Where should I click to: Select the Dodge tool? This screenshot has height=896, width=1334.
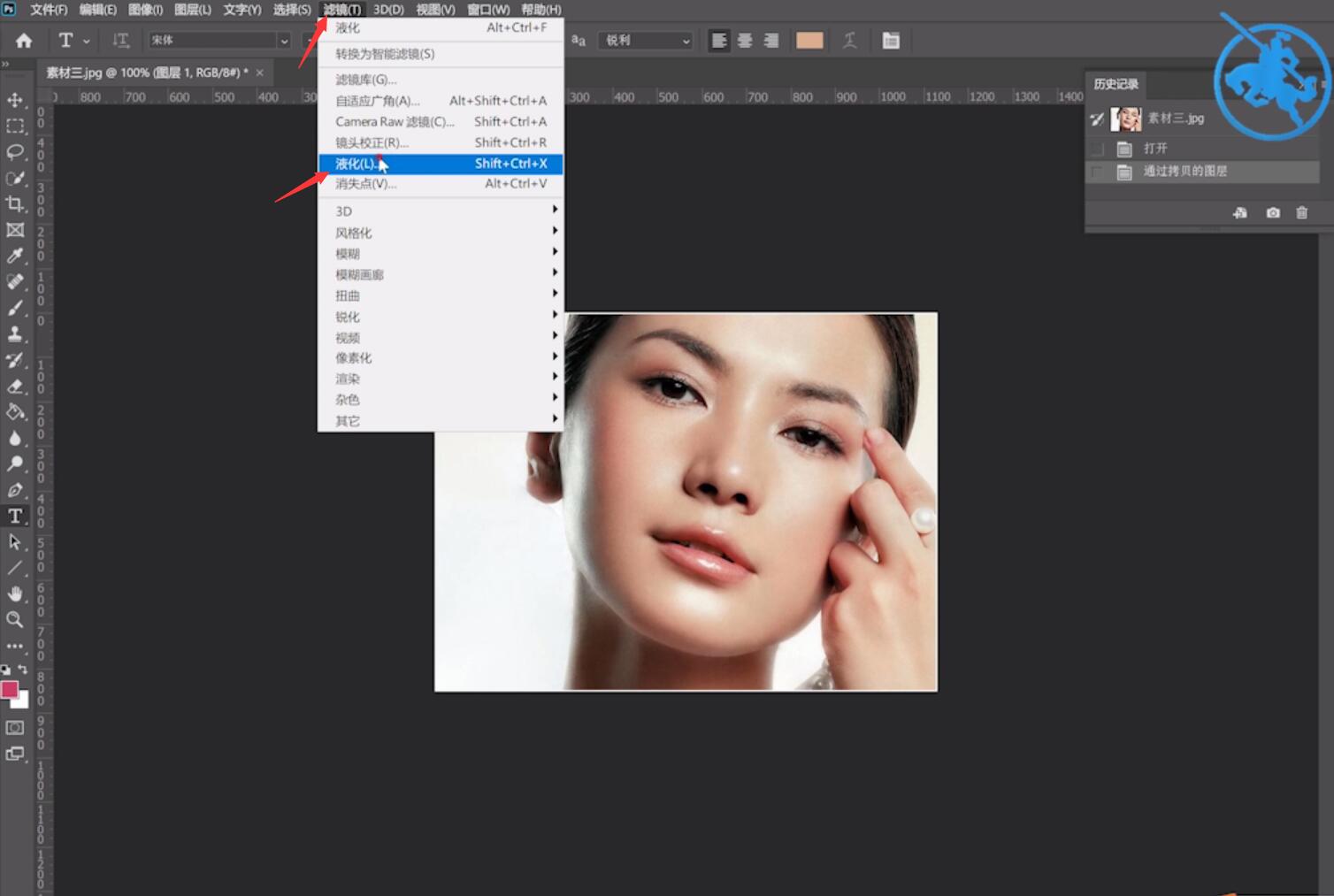[x=15, y=463]
